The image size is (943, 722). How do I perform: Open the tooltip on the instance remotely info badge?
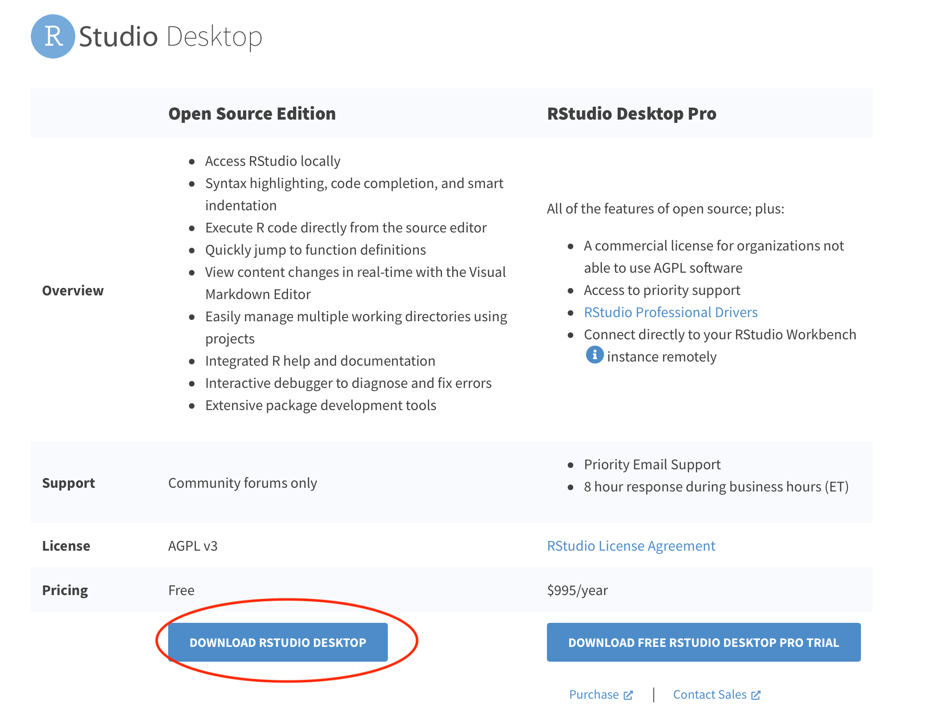pos(594,354)
